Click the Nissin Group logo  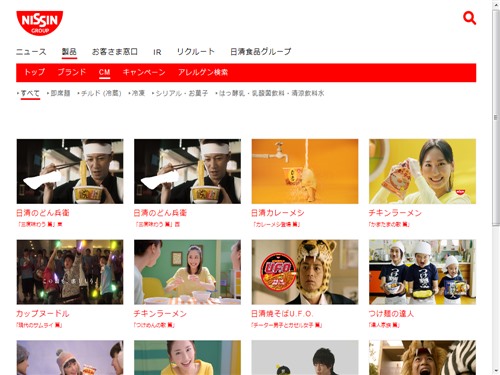coord(40,23)
